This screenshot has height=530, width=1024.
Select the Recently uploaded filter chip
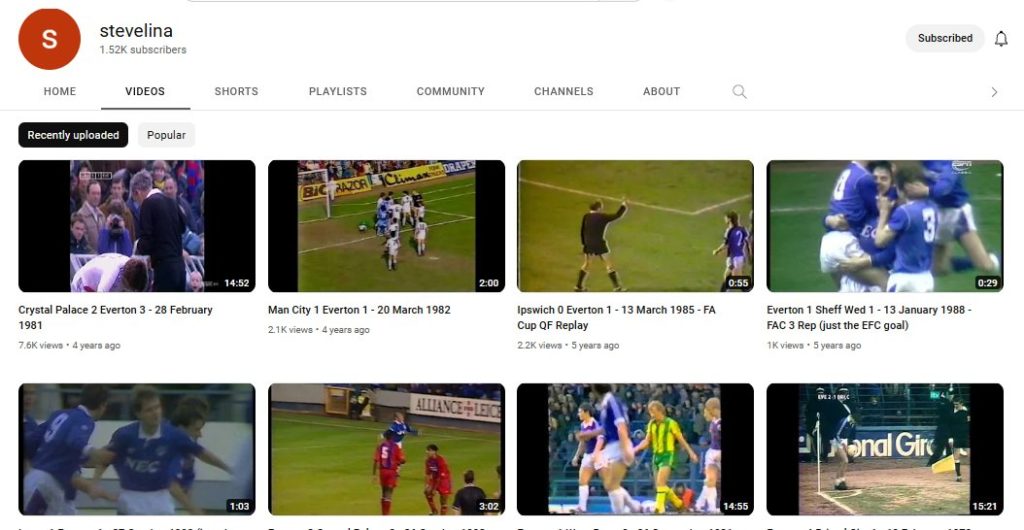click(x=73, y=135)
